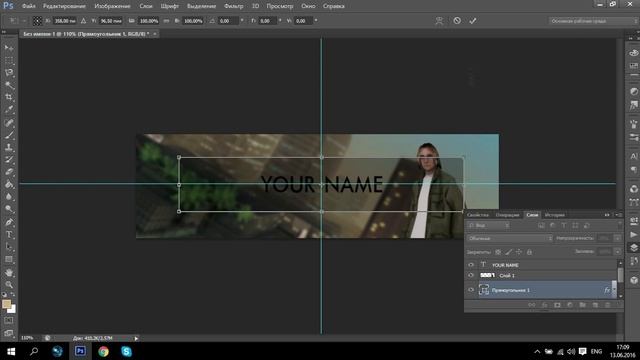
Task: Create new adjustment layer icon
Action: pos(570,305)
